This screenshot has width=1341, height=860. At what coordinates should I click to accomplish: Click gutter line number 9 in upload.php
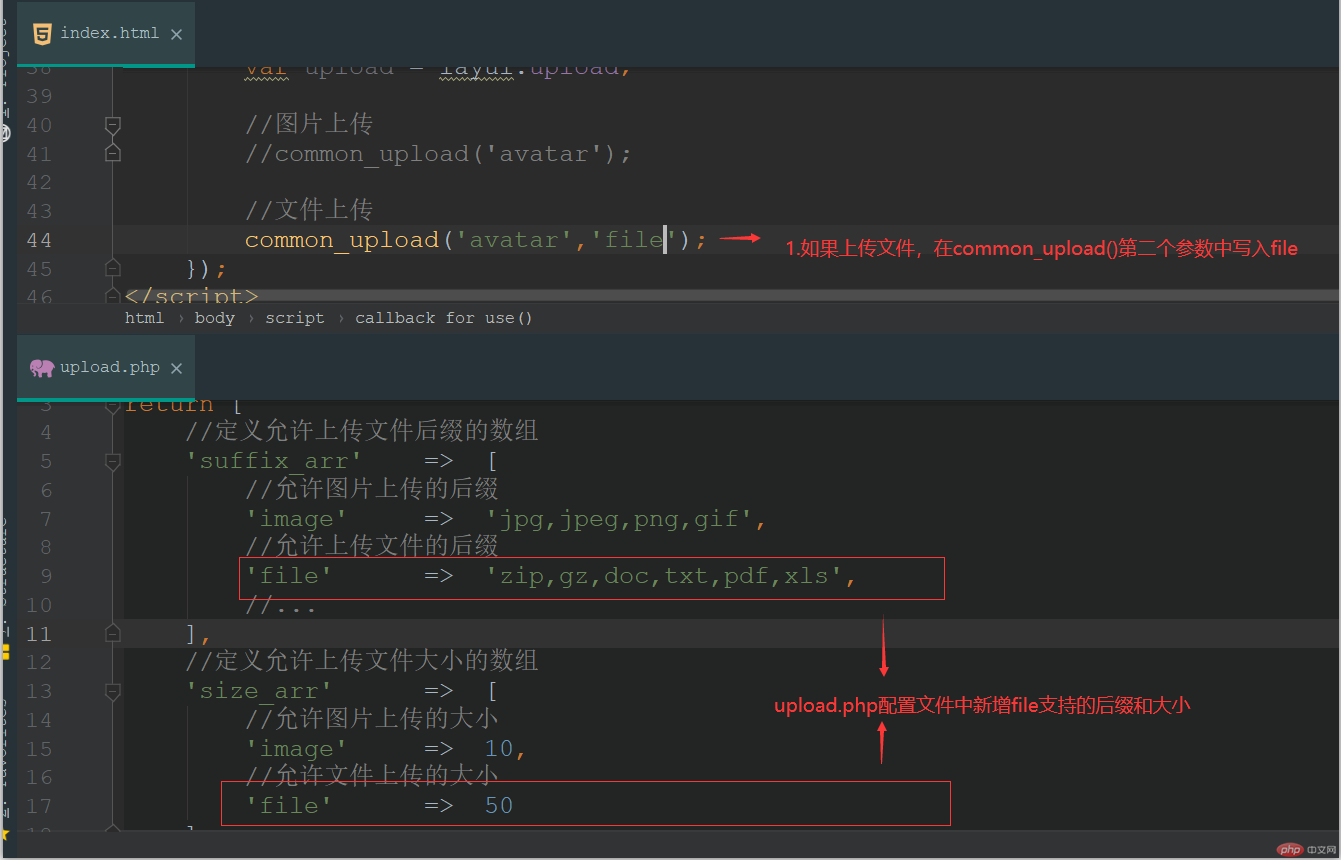pos(46,576)
